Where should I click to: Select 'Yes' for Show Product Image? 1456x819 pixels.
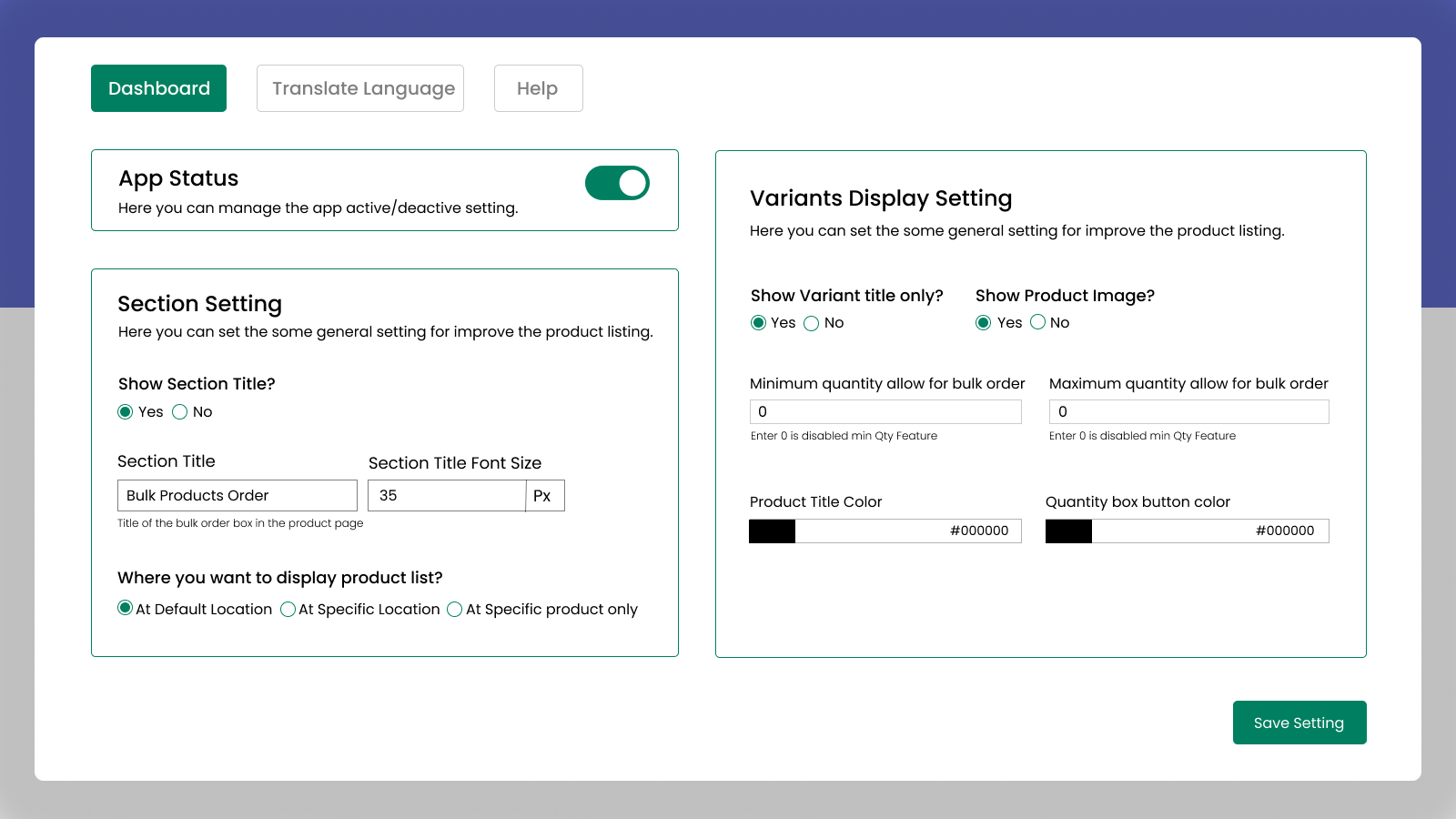coord(983,323)
